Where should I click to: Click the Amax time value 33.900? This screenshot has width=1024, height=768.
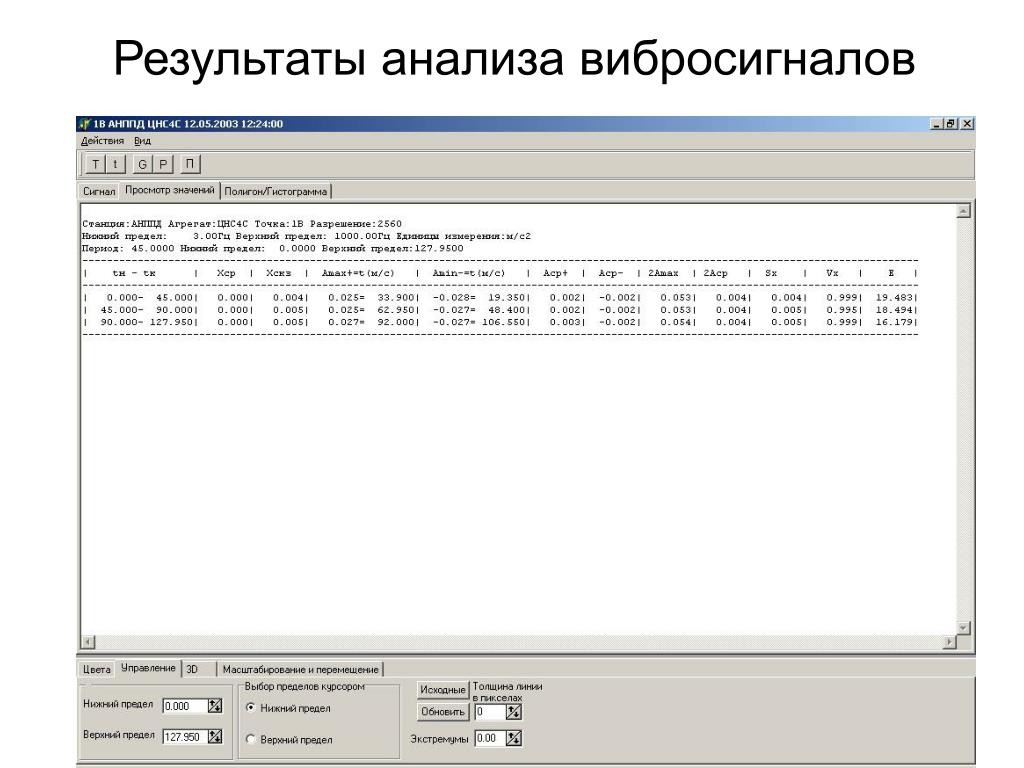[396, 297]
